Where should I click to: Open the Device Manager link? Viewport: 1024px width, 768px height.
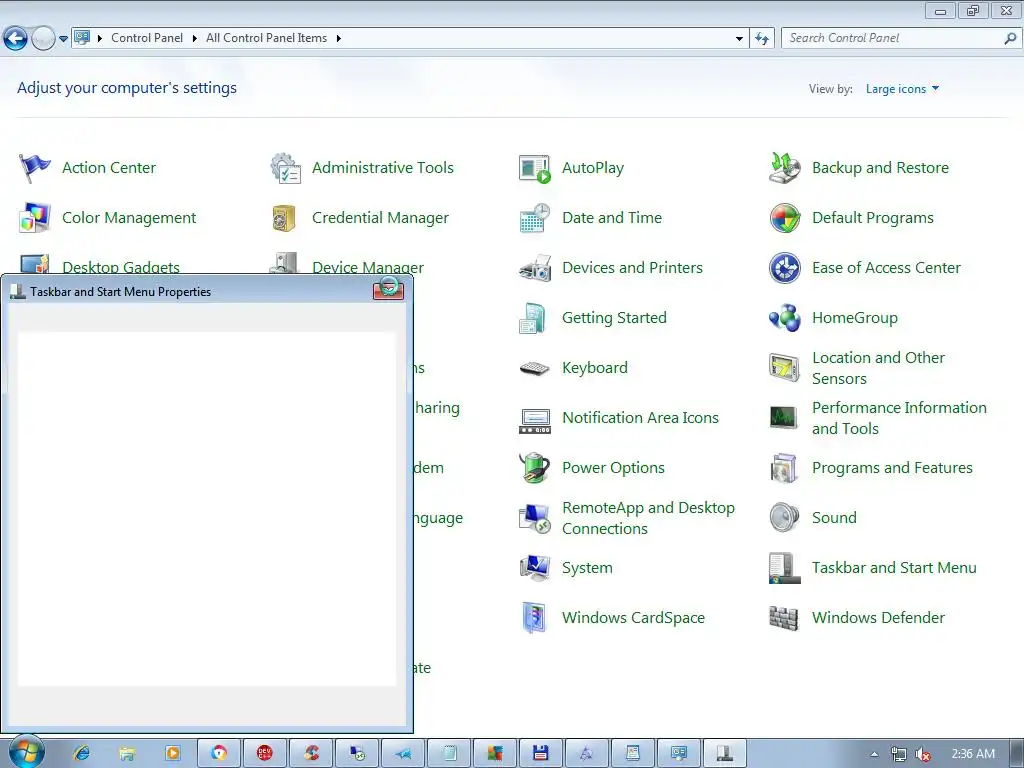(x=368, y=267)
